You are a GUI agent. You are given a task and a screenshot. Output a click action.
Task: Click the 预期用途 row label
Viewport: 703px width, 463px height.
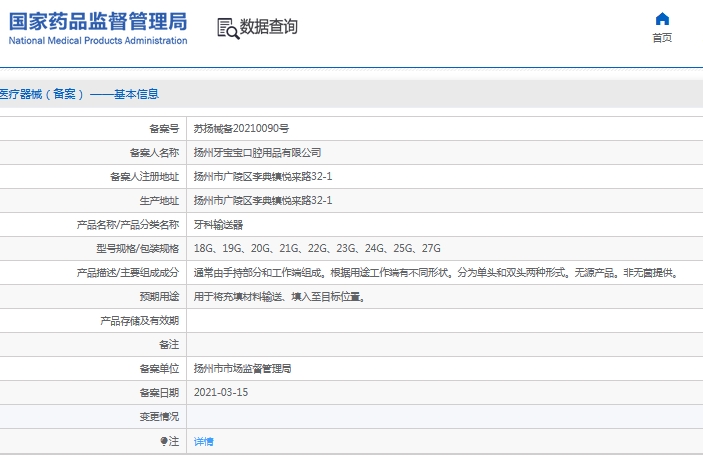click(x=159, y=296)
